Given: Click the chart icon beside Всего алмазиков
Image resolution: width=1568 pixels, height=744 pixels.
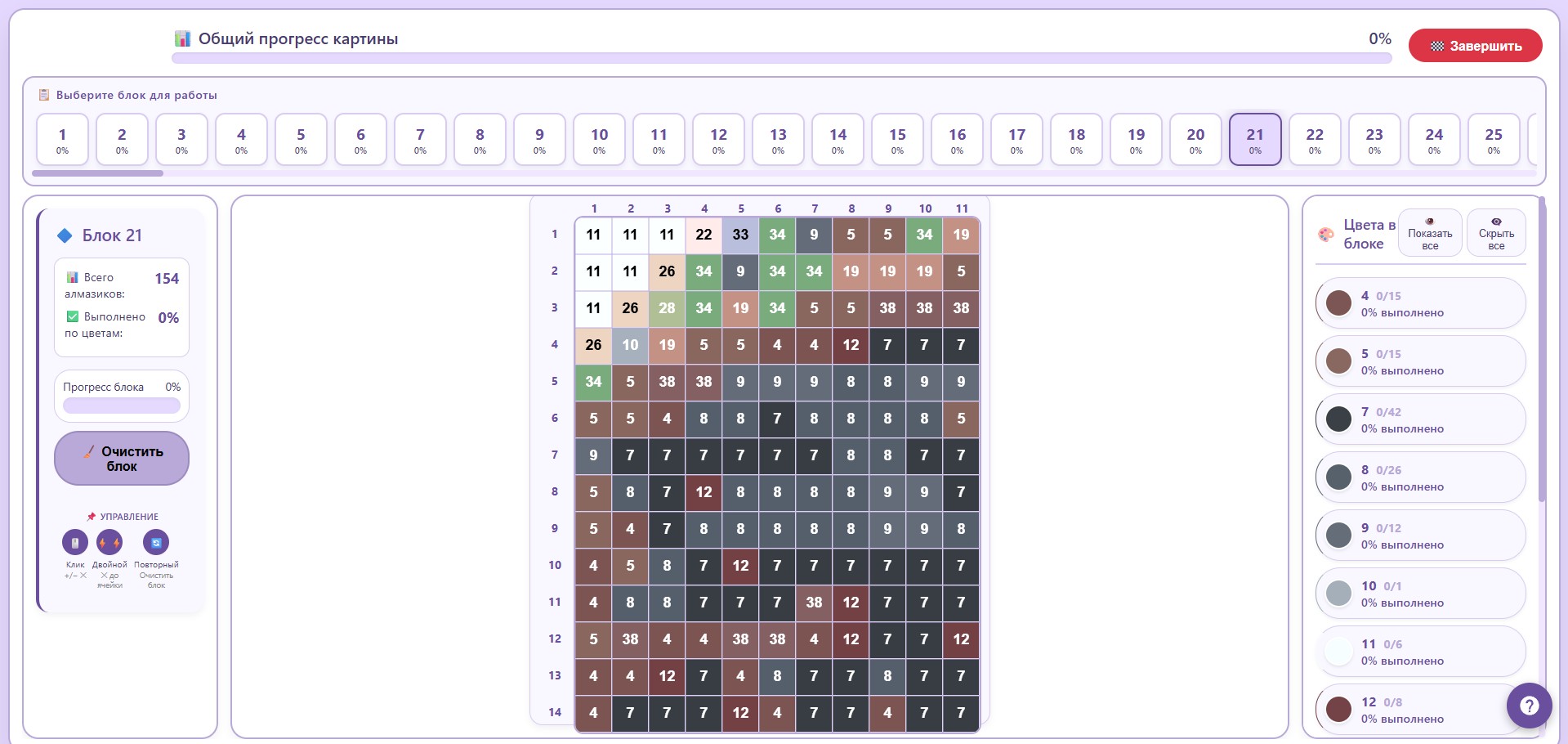Looking at the screenshot, I should click(73, 277).
